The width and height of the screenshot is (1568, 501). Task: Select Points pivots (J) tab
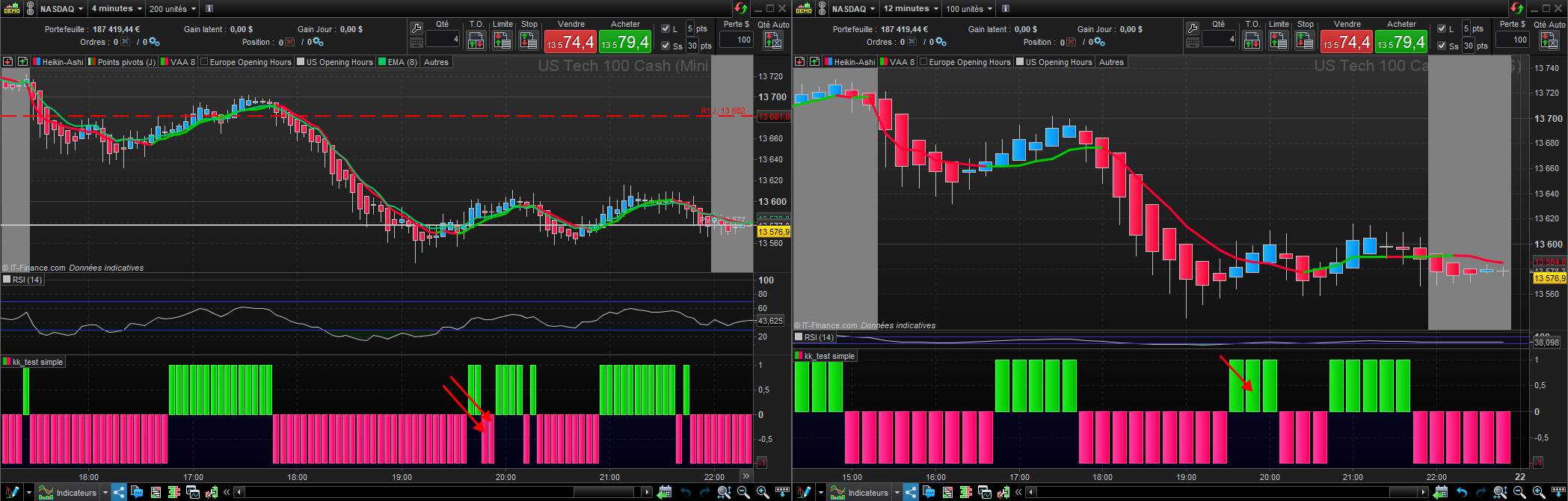pyautogui.click(x=122, y=62)
